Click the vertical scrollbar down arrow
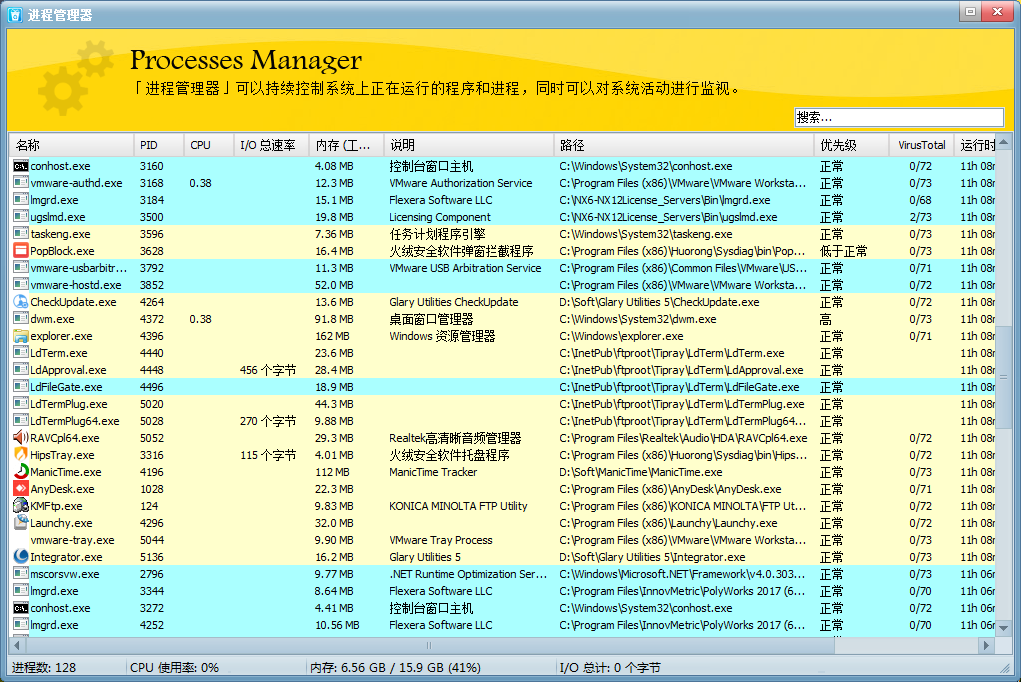This screenshot has height=682, width=1021. (1005, 628)
